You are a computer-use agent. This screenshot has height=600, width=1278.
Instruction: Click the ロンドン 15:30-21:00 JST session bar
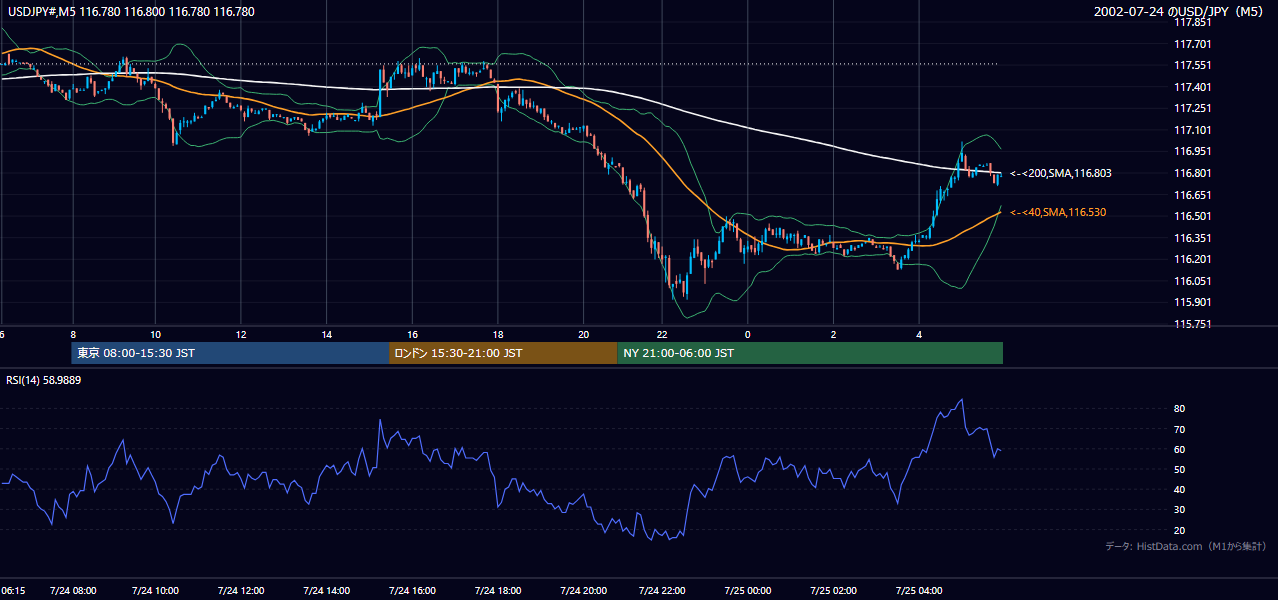503,353
